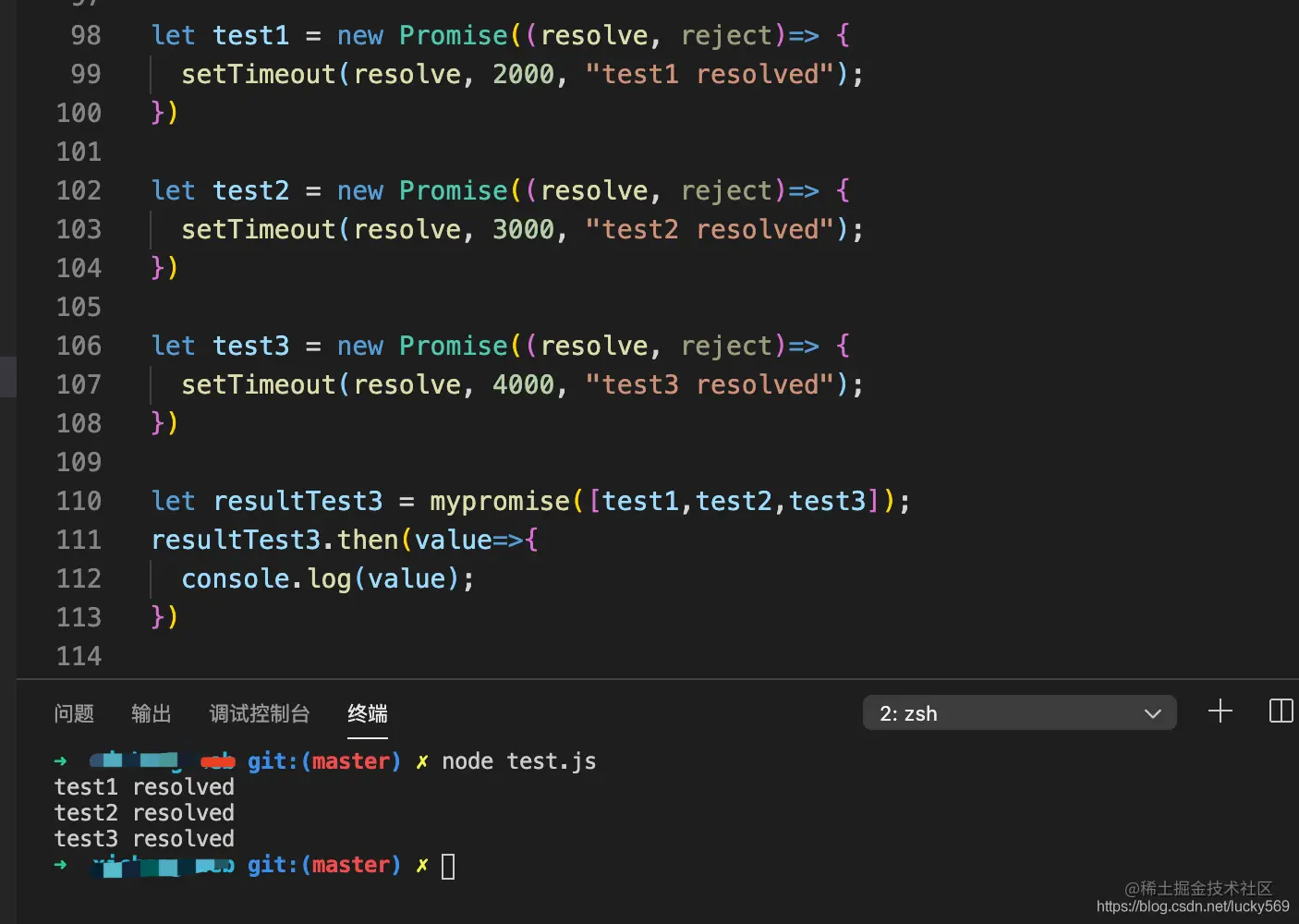This screenshot has width=1299, height=924.
Task: Switch to the 输出 (Output) tab
Action: (152, 713)
